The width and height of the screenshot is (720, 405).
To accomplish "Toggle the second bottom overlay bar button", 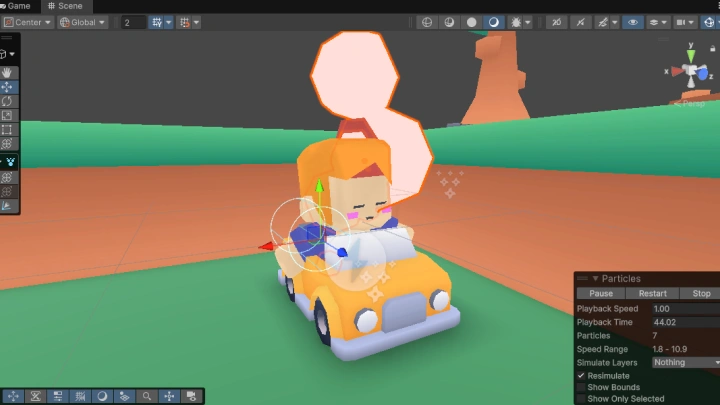I will [35, 396].
